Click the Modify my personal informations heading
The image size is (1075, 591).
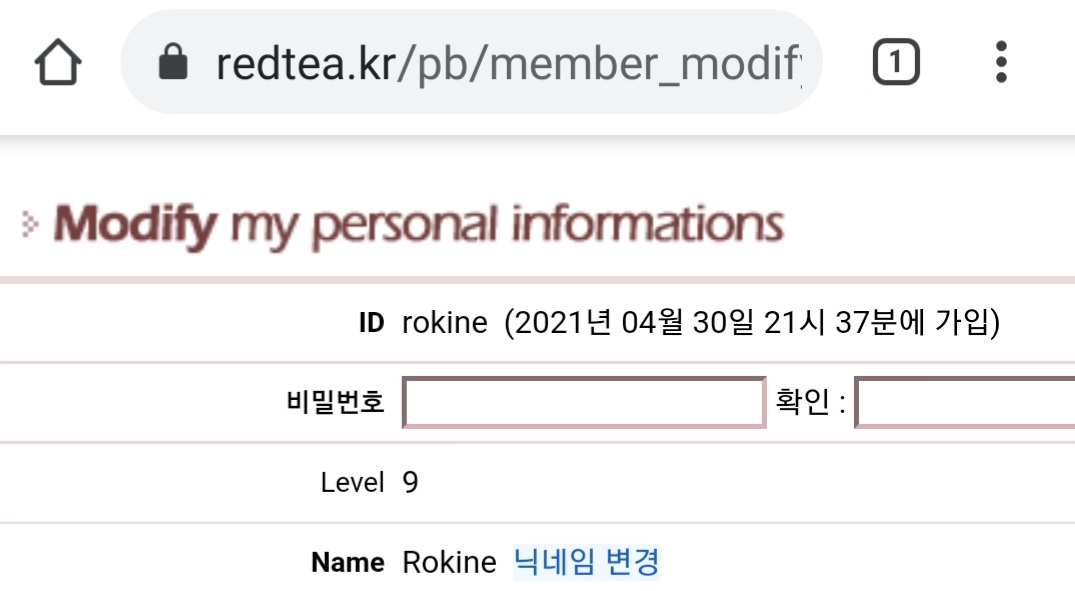(x=418, y=225)
